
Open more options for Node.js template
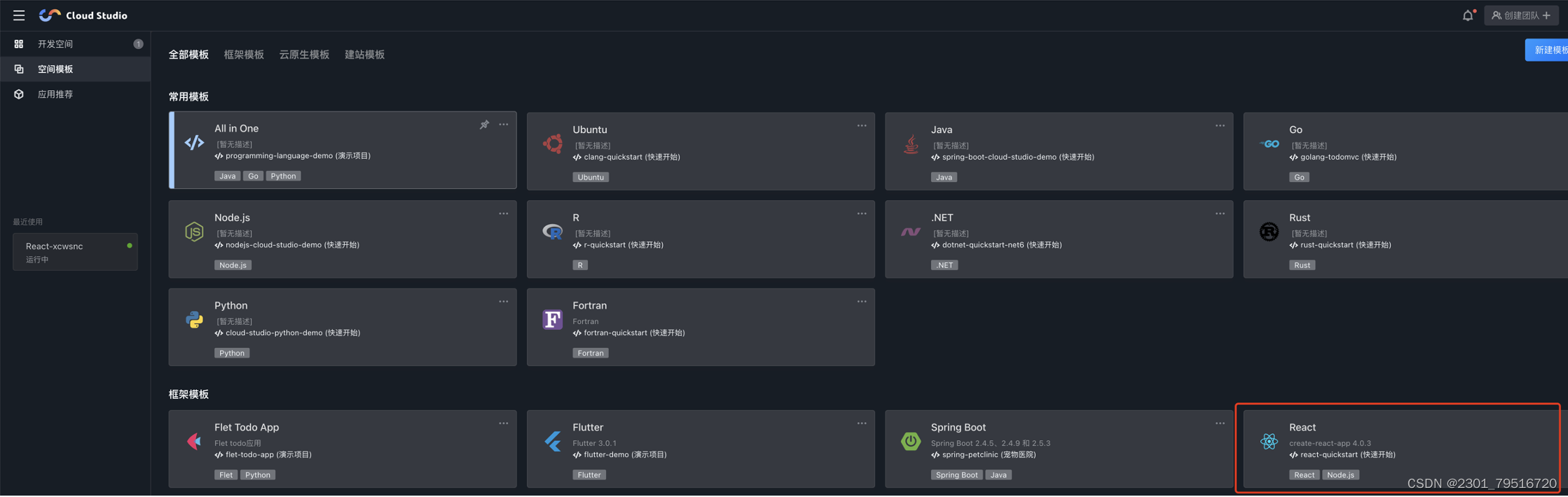pos(504,213)
